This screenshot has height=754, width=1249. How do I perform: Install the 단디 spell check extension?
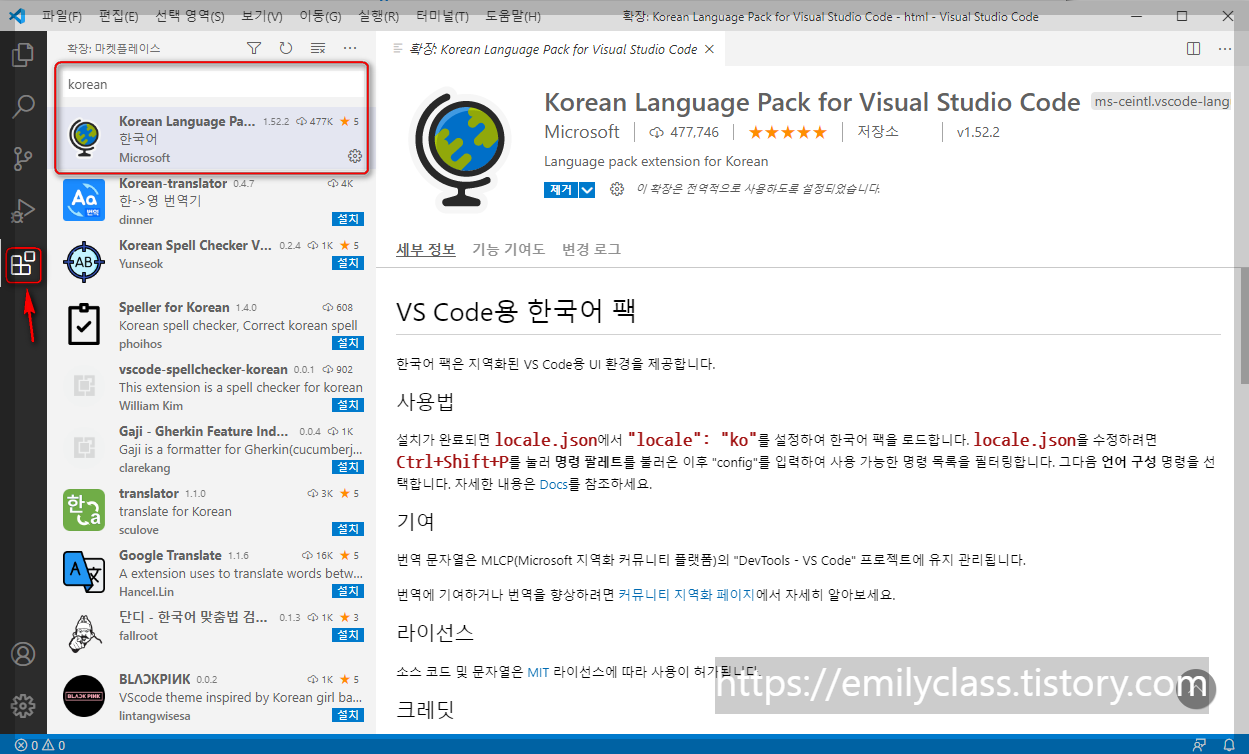[348, 635]
